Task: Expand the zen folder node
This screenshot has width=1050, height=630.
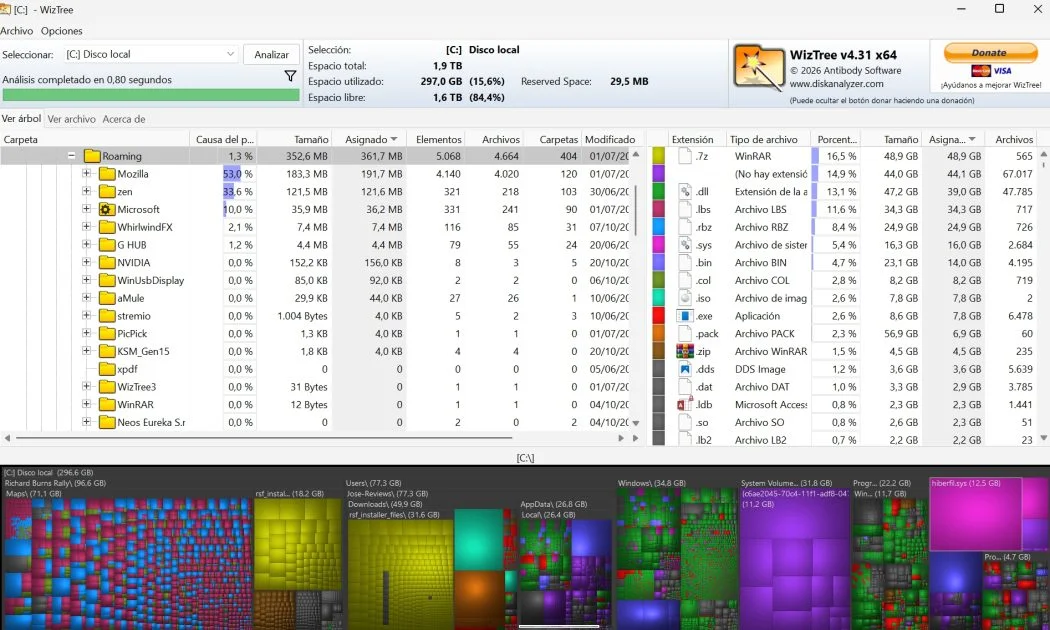Action: pos(86,191)
